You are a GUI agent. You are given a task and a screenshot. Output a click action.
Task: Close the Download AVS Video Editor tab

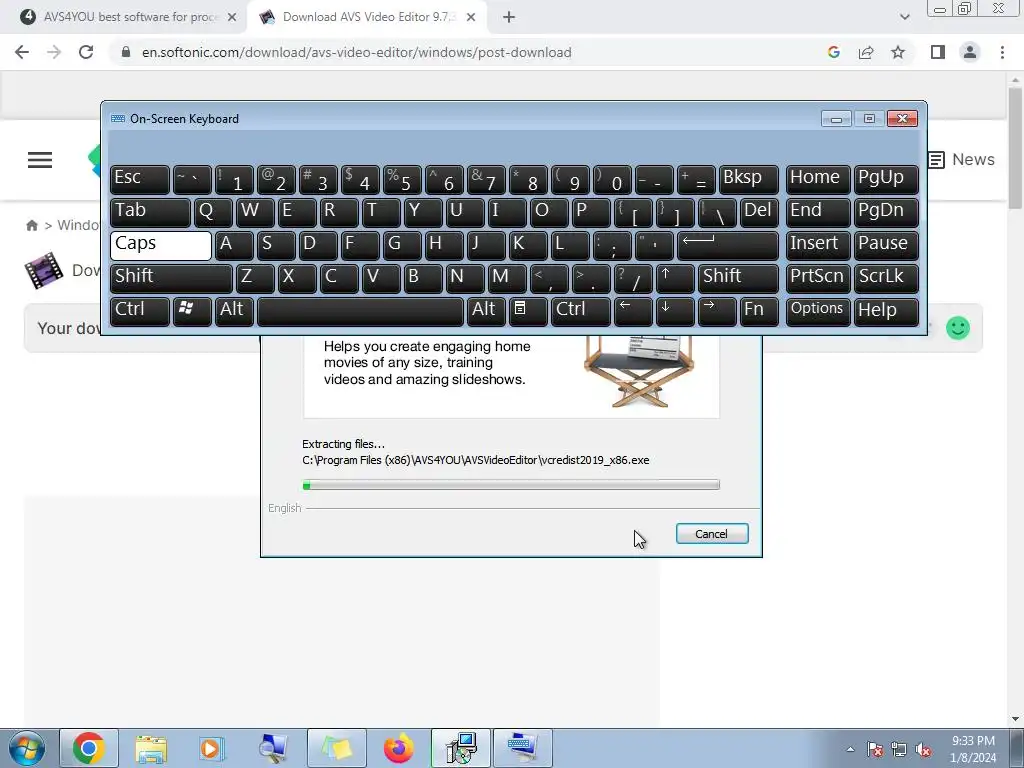tap(471, 17)
